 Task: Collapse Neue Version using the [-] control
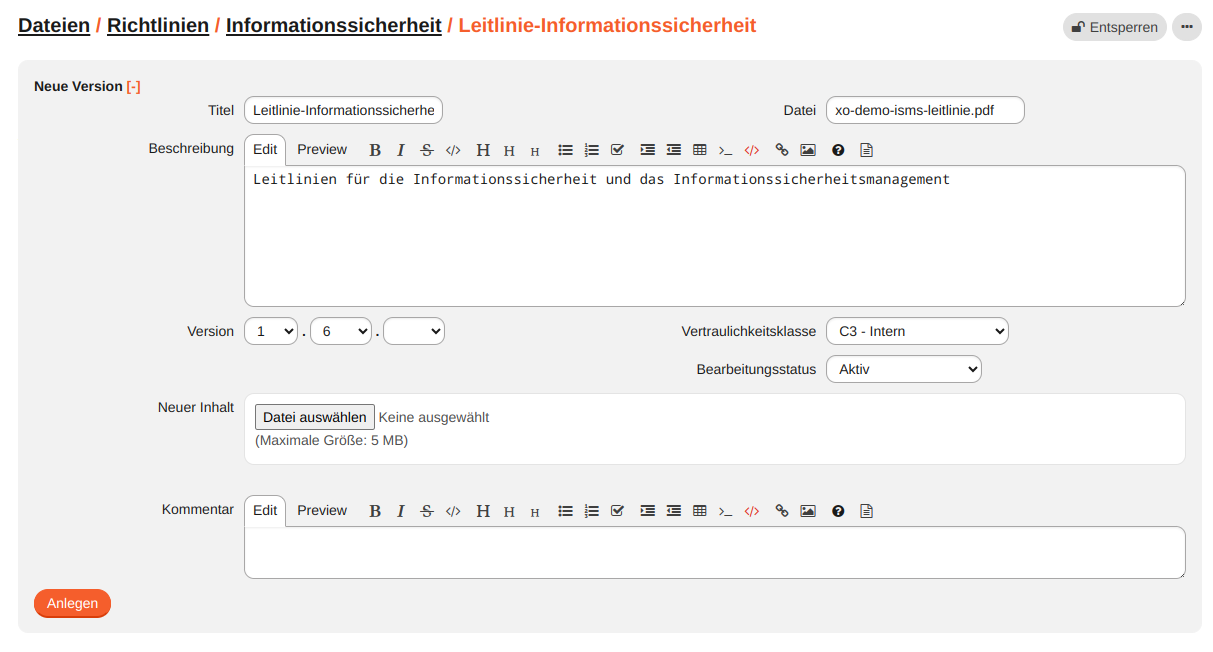134,86
